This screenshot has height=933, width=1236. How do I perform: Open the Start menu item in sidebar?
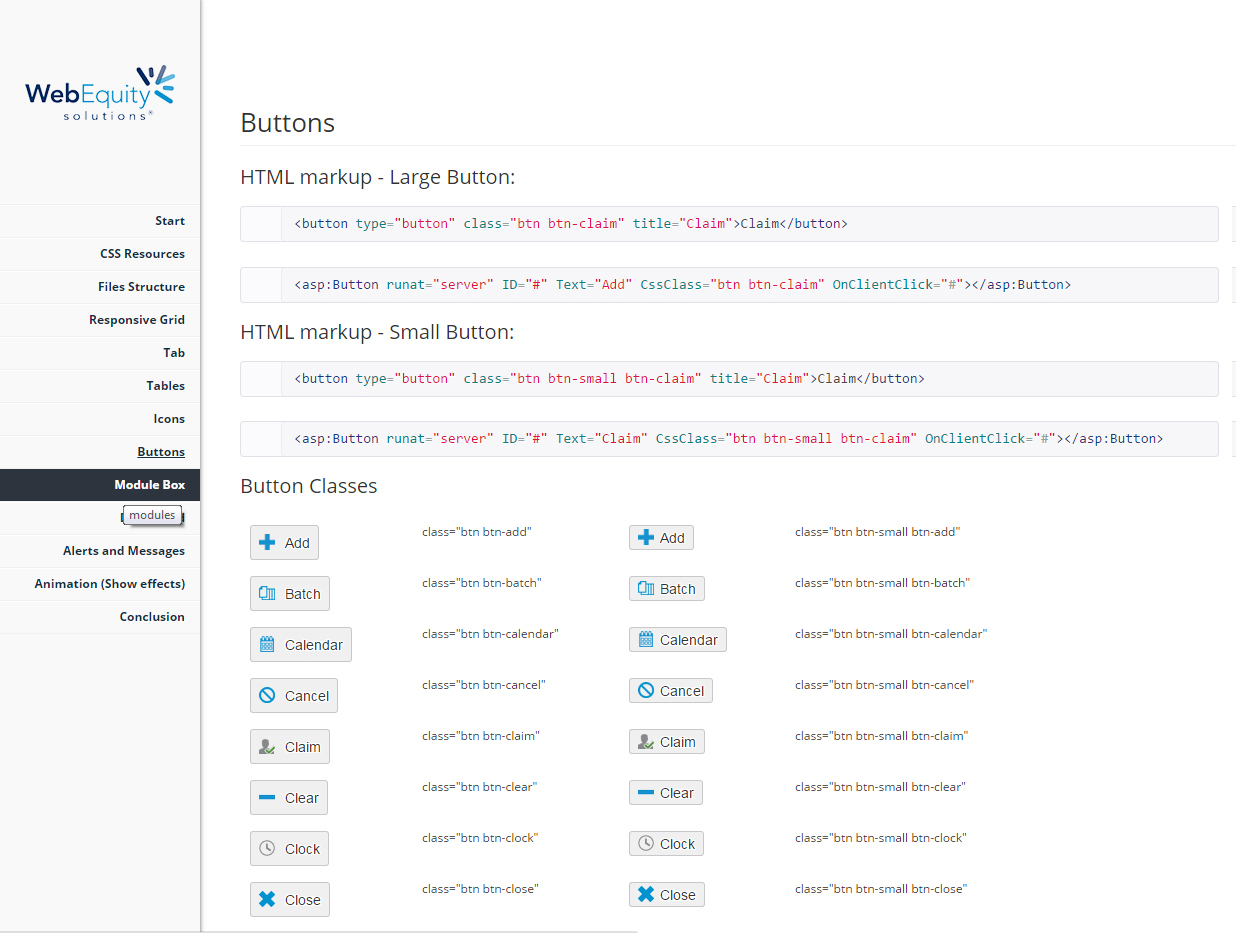[x=169, y=221]
